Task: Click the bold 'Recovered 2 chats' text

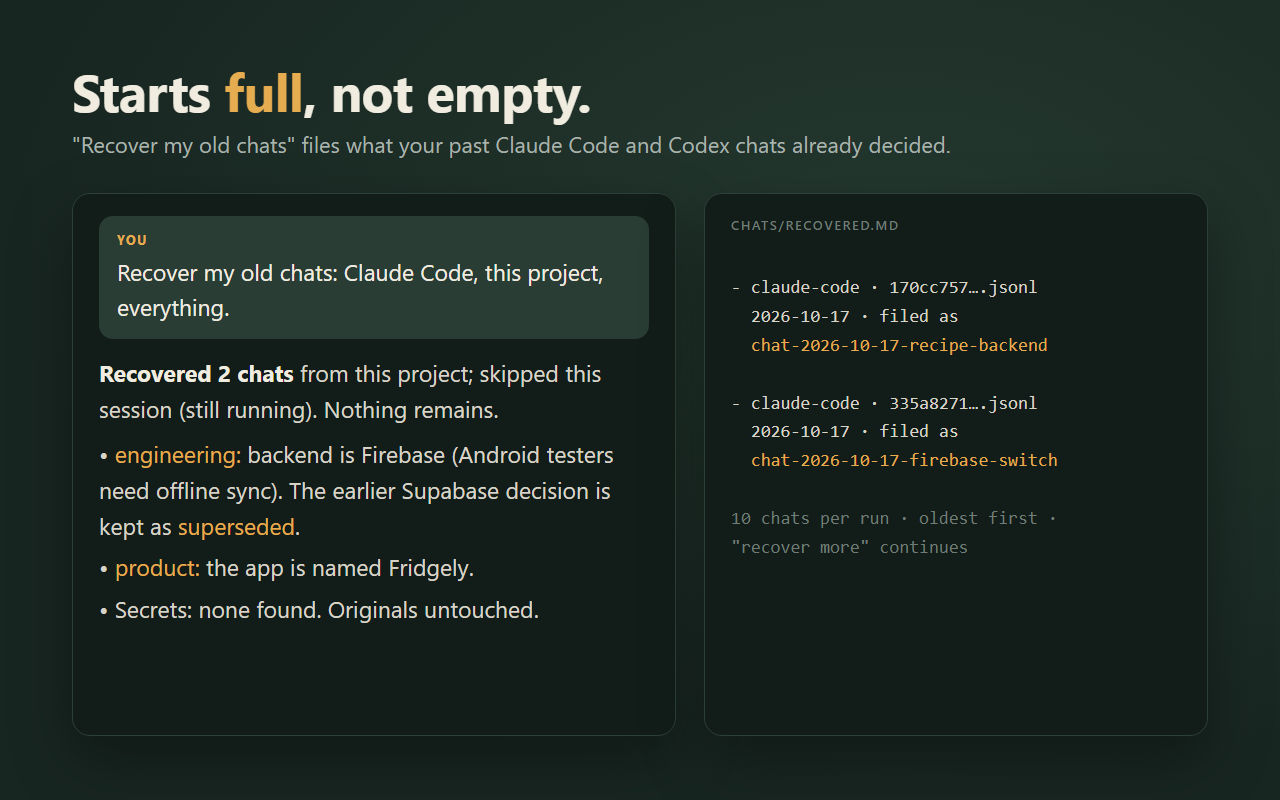Action: (x=196, y=374)
